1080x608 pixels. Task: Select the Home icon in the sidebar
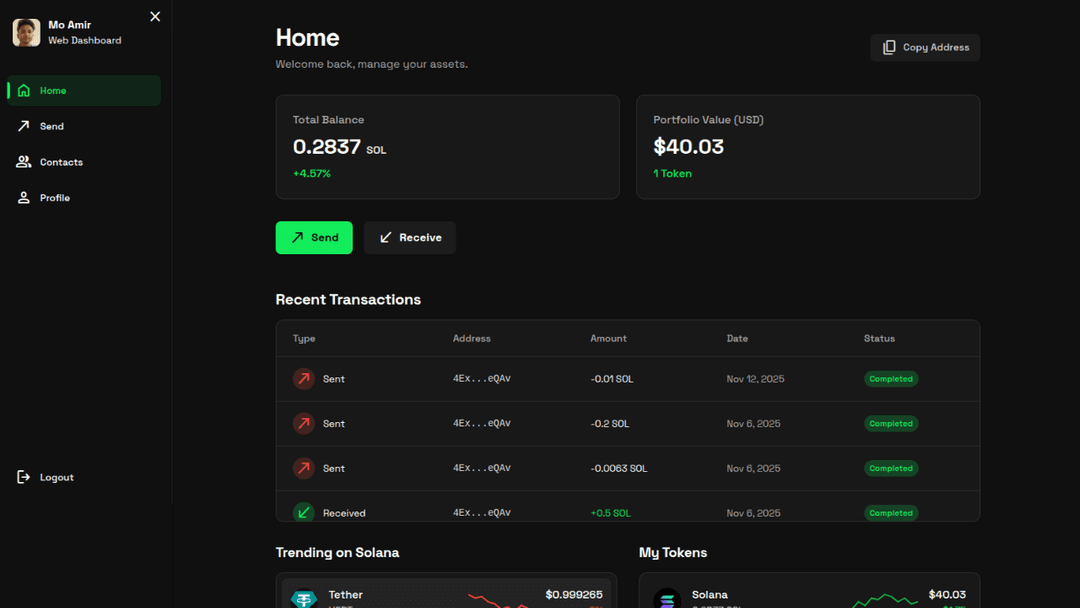tap(23, 90)
